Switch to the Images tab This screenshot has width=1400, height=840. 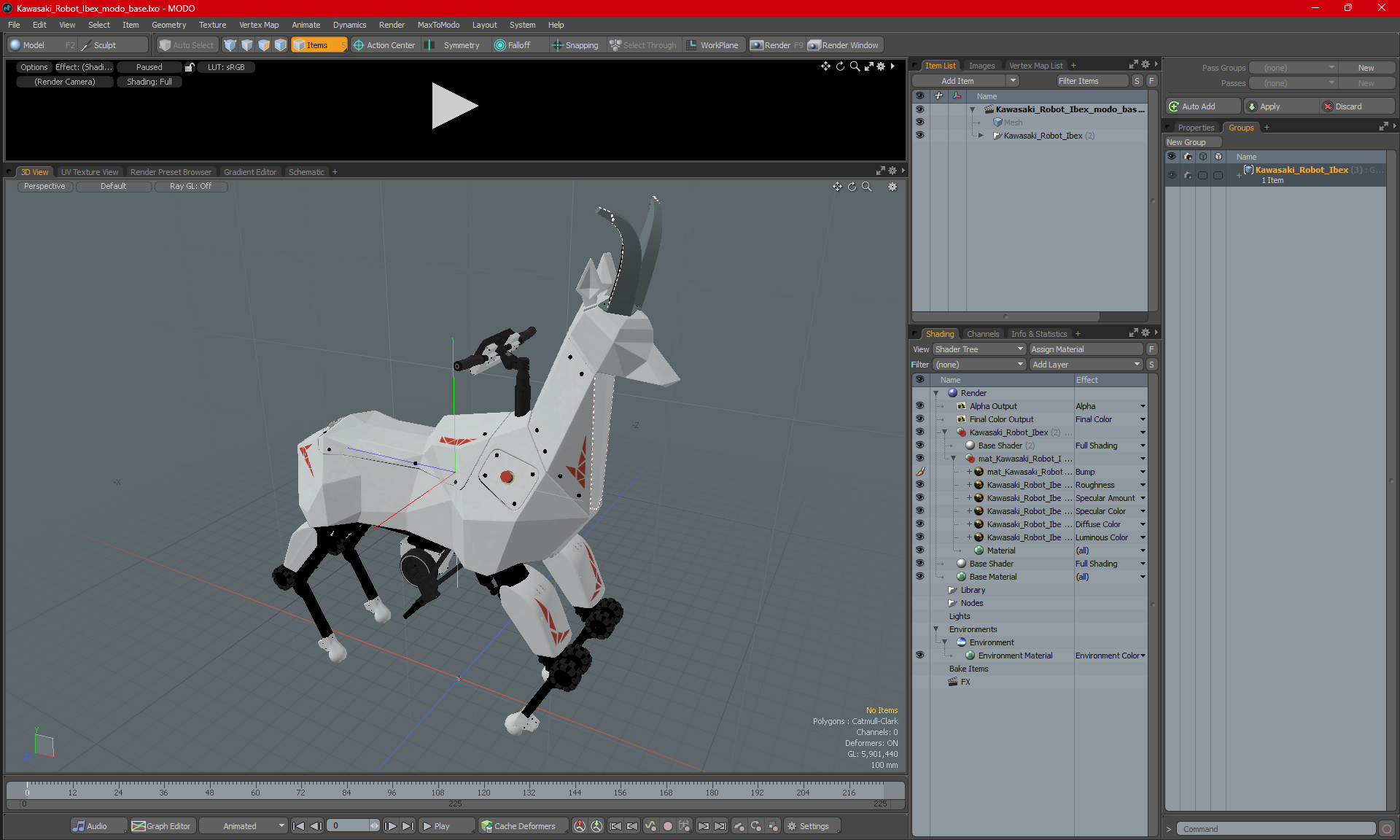[x=981, y=66]
